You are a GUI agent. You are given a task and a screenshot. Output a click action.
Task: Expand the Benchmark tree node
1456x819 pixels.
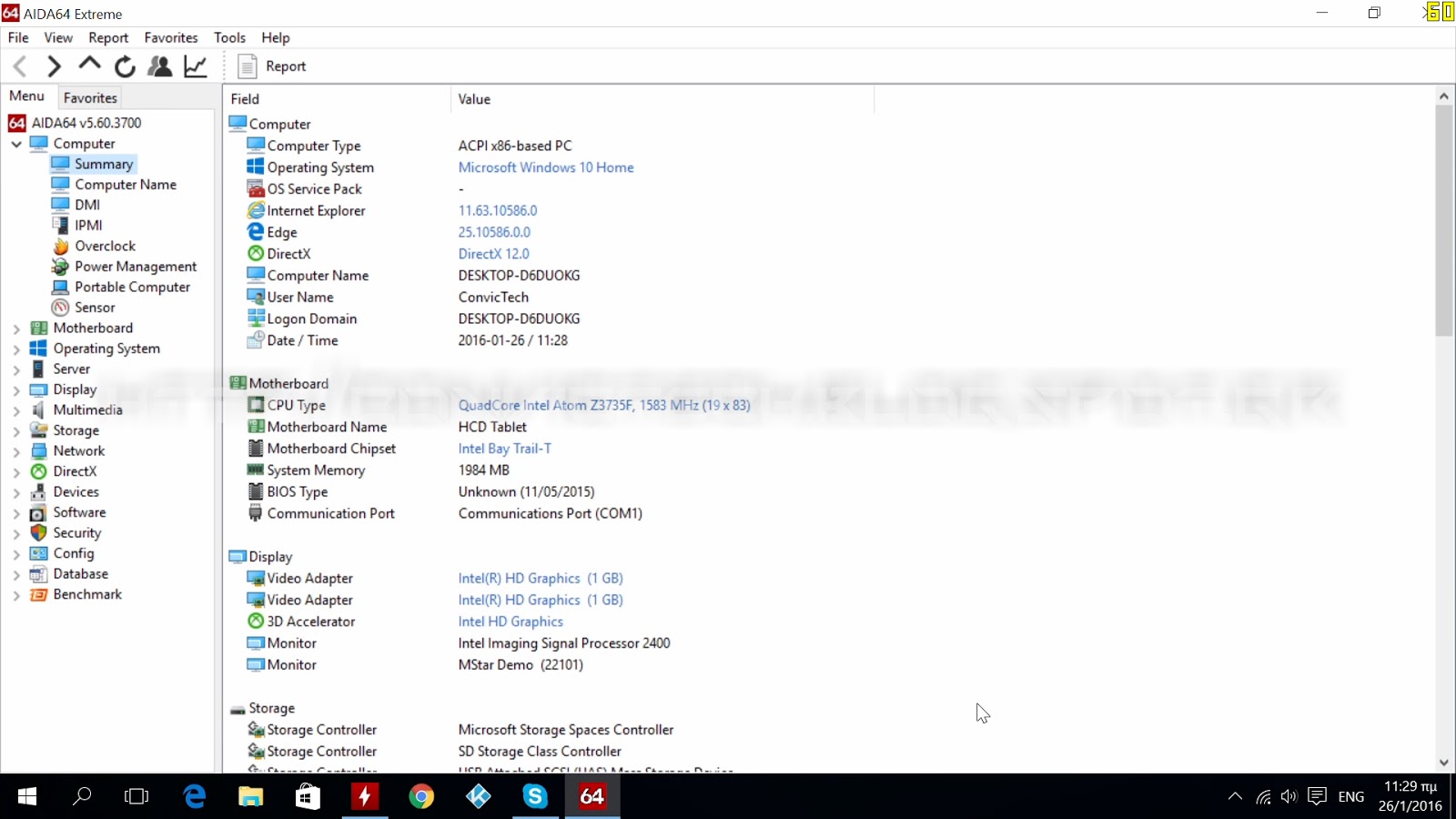(16, 595)
